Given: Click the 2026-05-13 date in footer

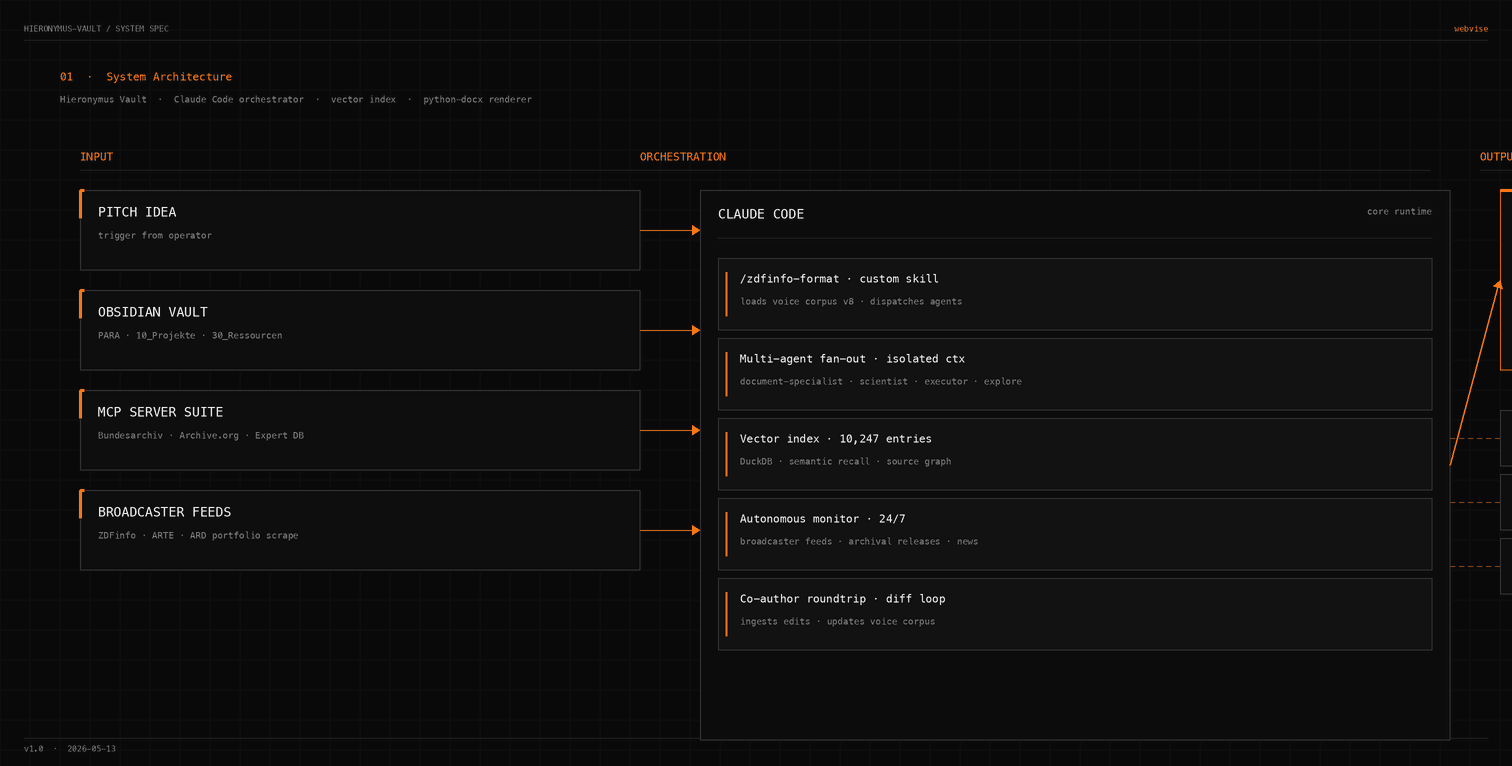Looking at the screenshot, I should 92,749.
